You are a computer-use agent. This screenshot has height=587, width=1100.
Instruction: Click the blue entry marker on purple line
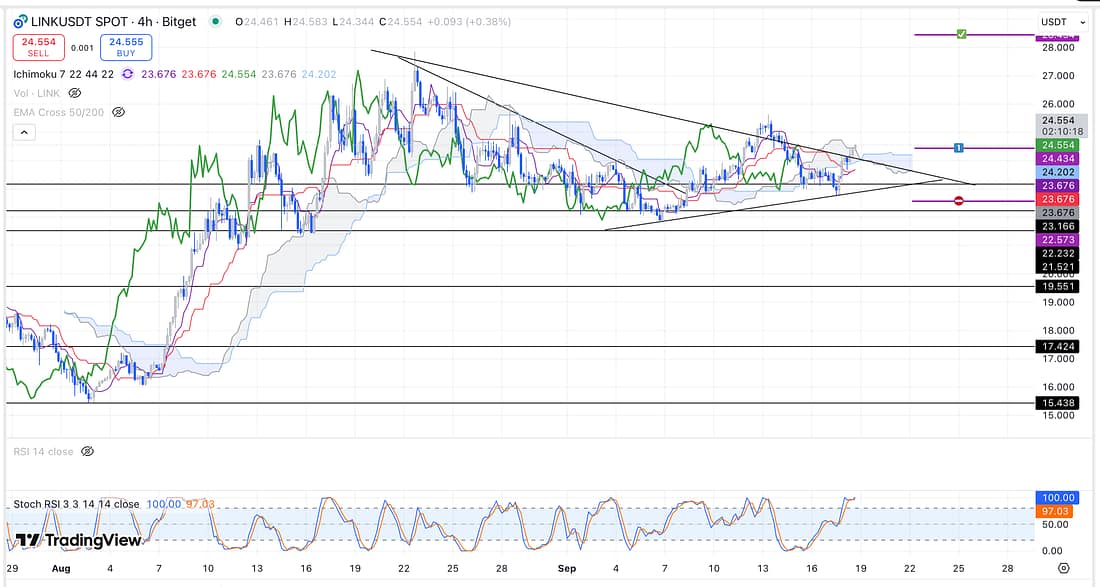pyautogui.click(x=958, y=148)
